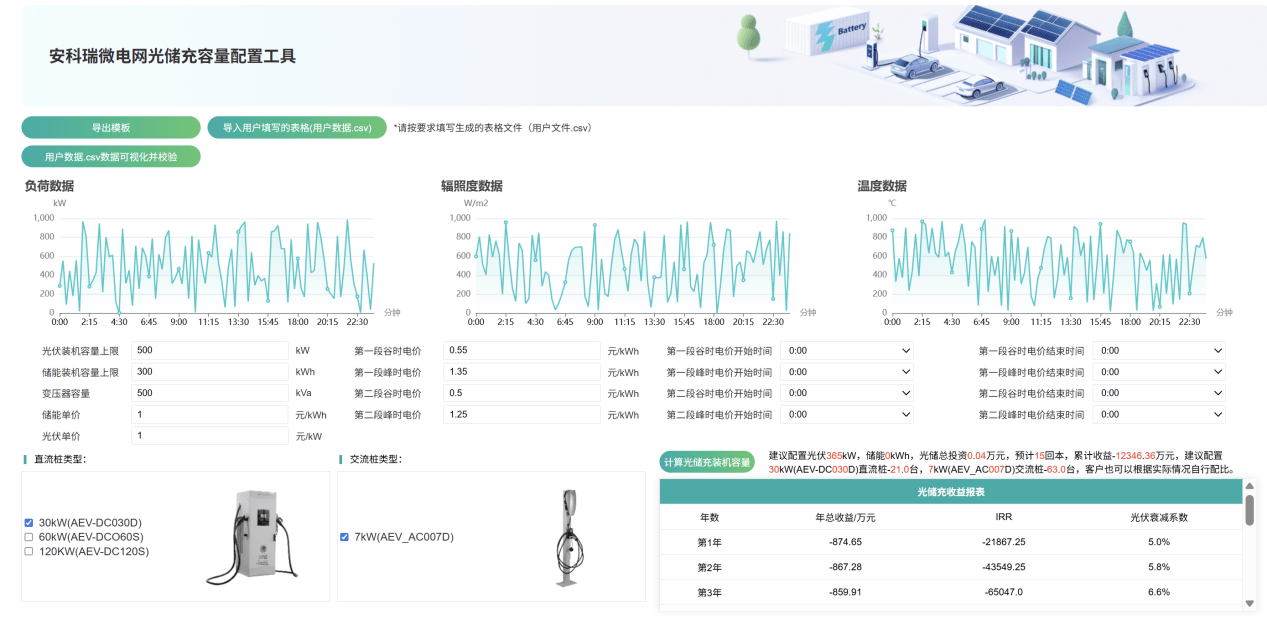This screenshot has width=1267, height=619.
Task: Click the -874.65 annual profit cell
Action: pyautogui.click(x=846, y=542)
